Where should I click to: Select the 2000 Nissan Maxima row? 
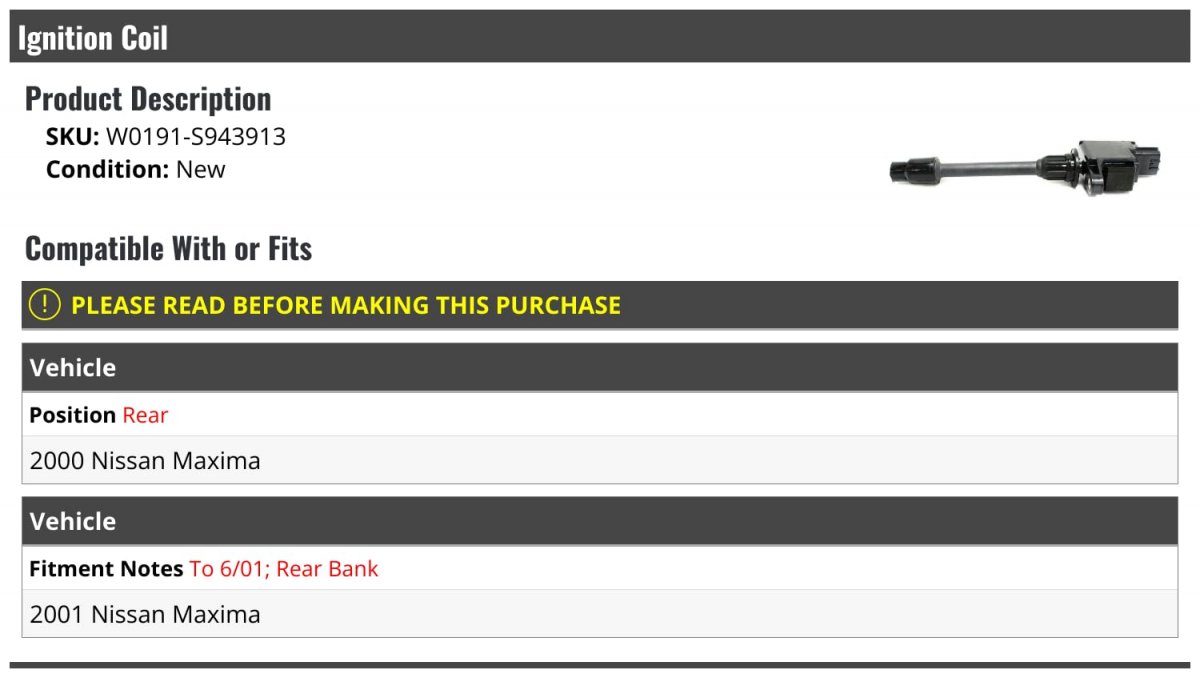pos(145,461)
